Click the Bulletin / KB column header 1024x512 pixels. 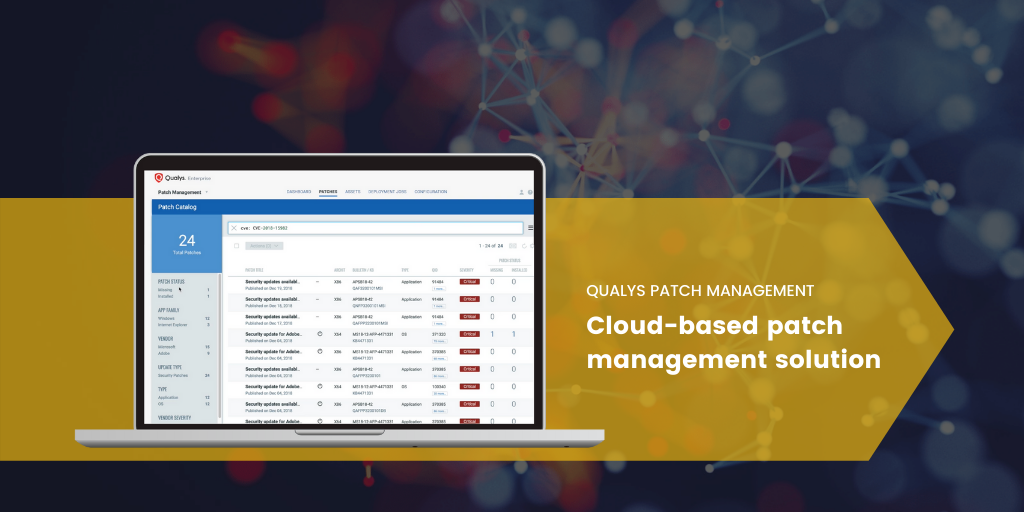(x=364, y=270)
